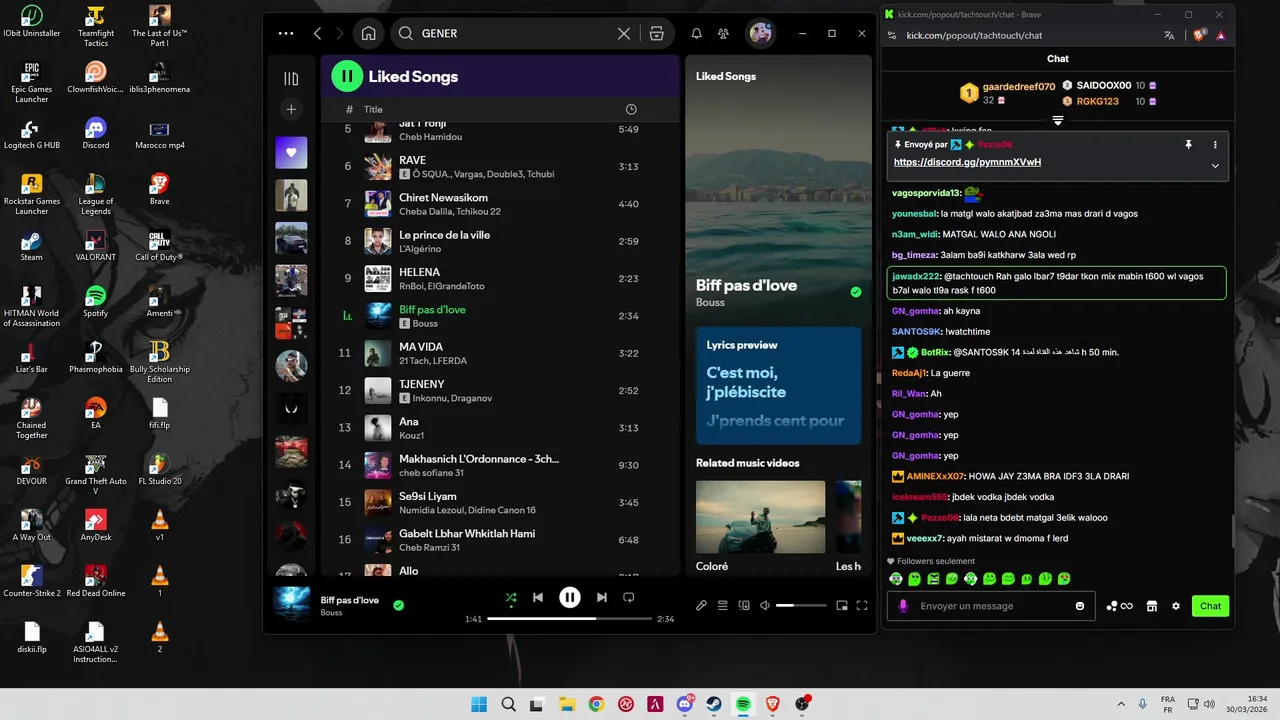Open Spotify three-dot app menu
Screen dimensions: 1280x720
(286, 33)
